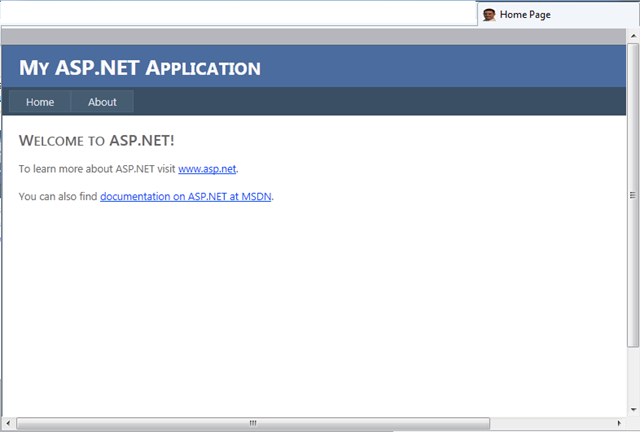Click the vertical scrollbar thumb
This screenshot has height=432, width=640.
633,195
